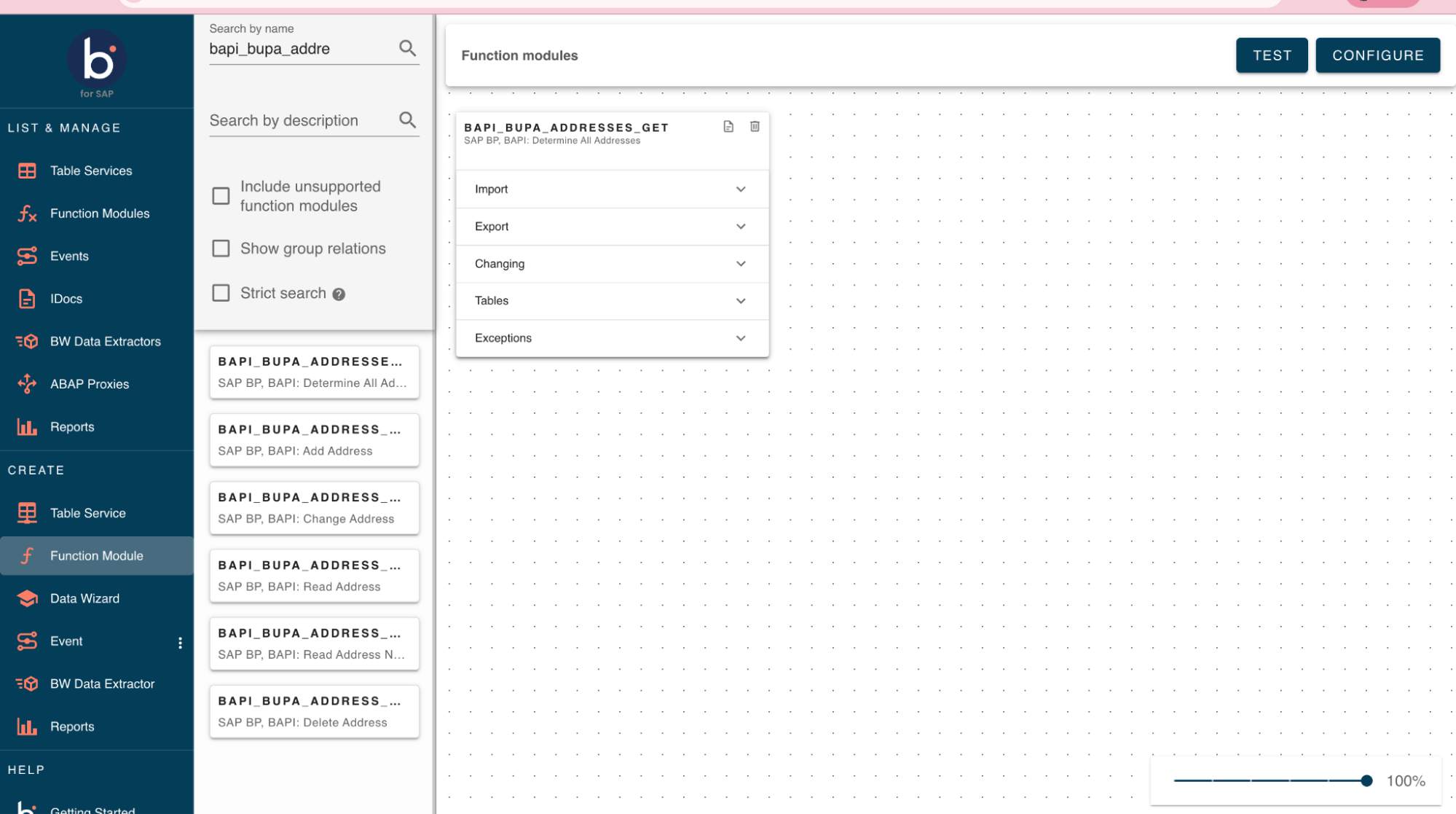Enable Include unsupported function modules checkbox

coord(221,196)
